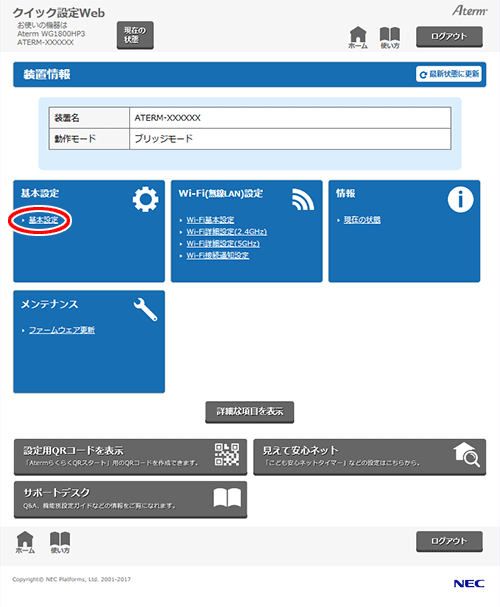Screen dimensions: 500x607
Task: Open the 現在の状態 link in 情報 panel
Action: pos(362,220)
